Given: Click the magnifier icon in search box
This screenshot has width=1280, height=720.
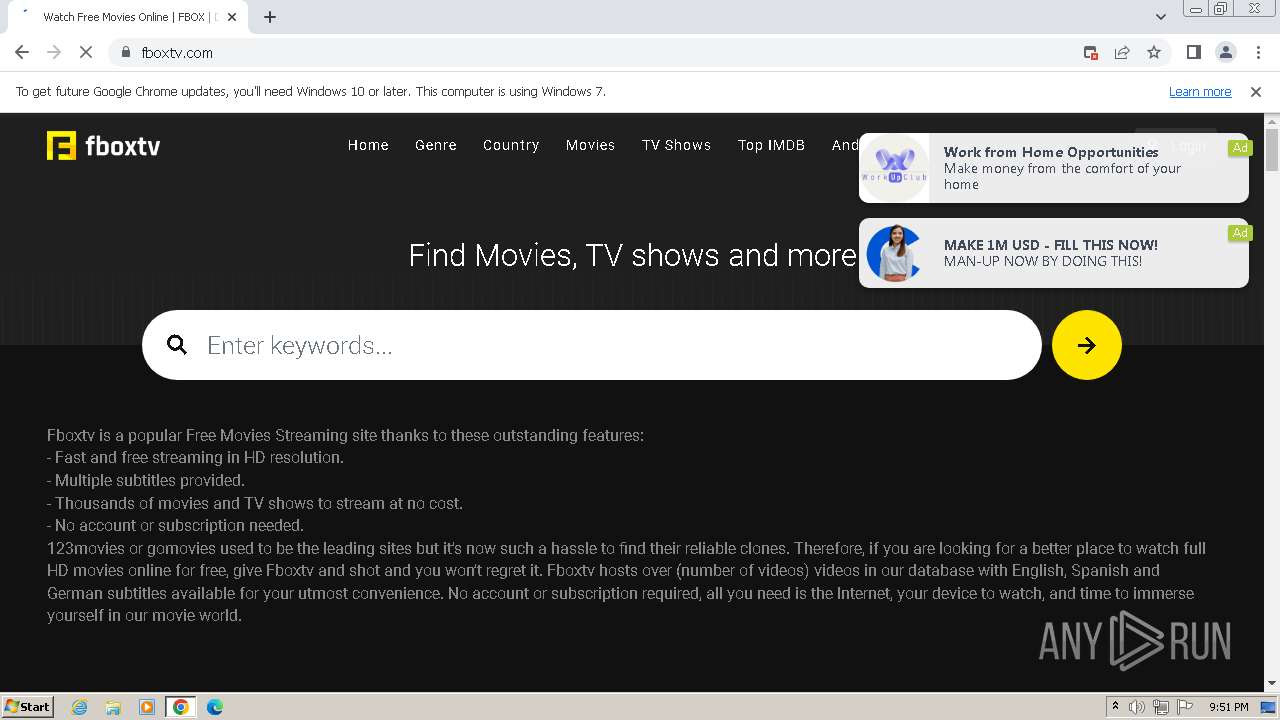Looking at the screenshot, I should [177, 345].
